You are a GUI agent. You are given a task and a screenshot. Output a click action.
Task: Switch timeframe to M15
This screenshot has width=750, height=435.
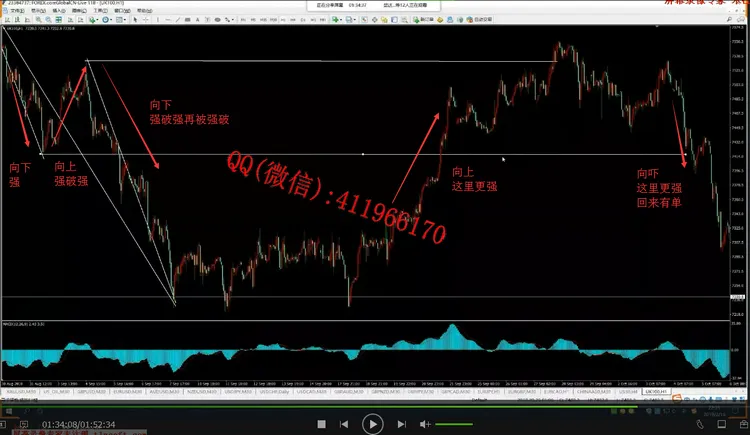point(263,20)
